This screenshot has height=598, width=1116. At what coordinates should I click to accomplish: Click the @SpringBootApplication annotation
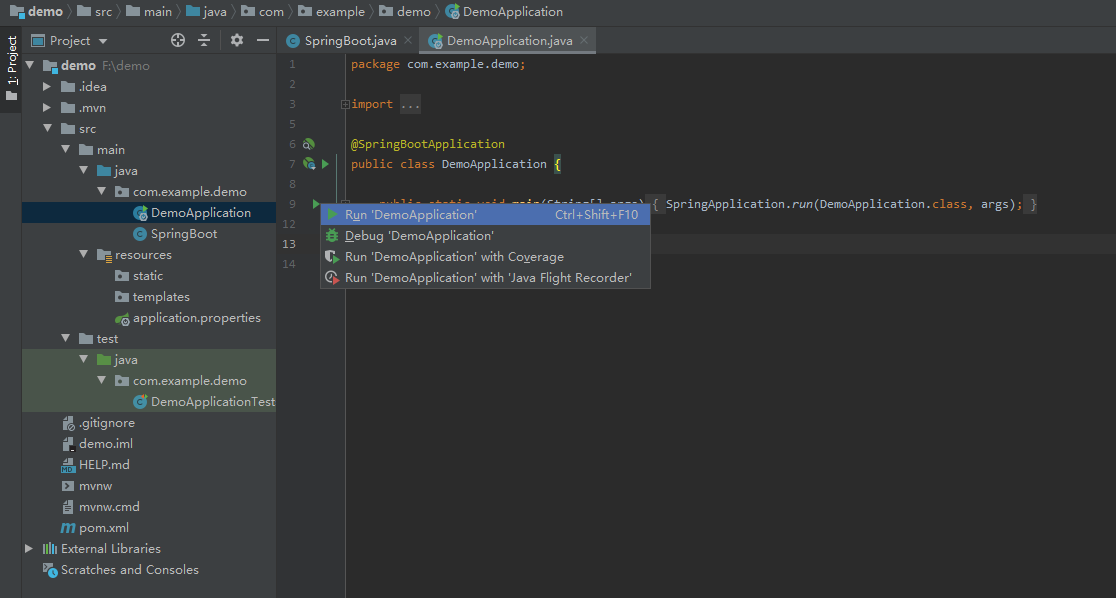pyautogui.click(x=428, y=144)
